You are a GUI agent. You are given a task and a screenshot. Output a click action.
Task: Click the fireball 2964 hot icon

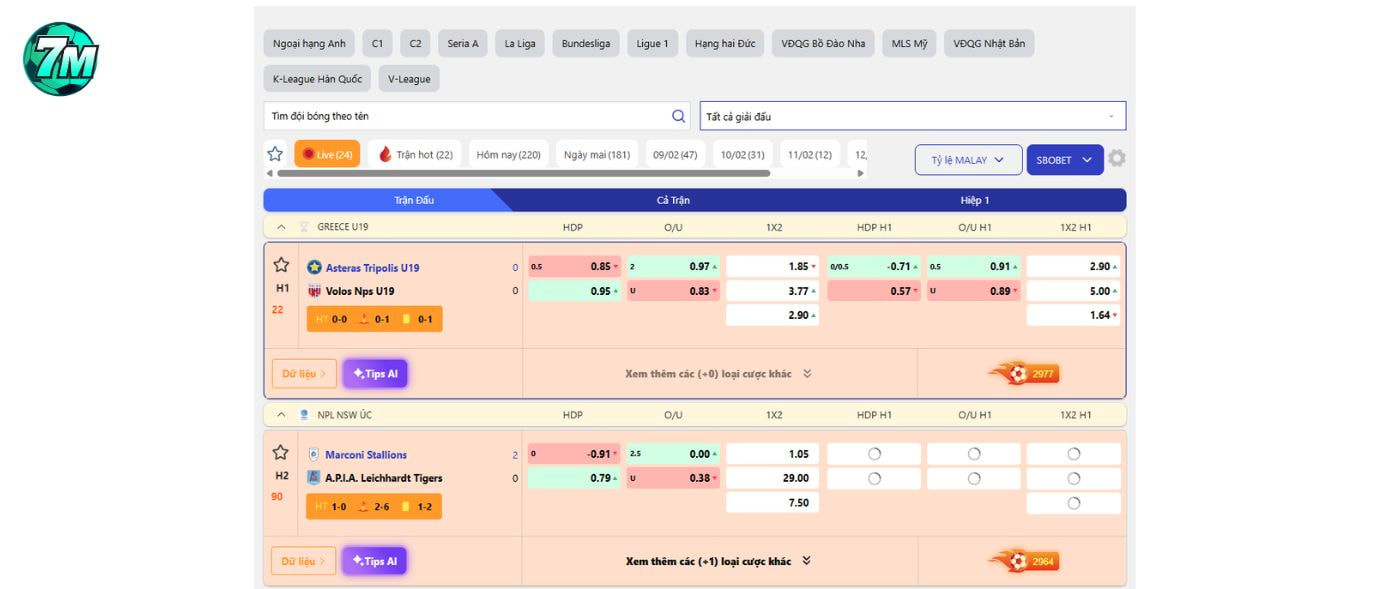click(1023, 561)
